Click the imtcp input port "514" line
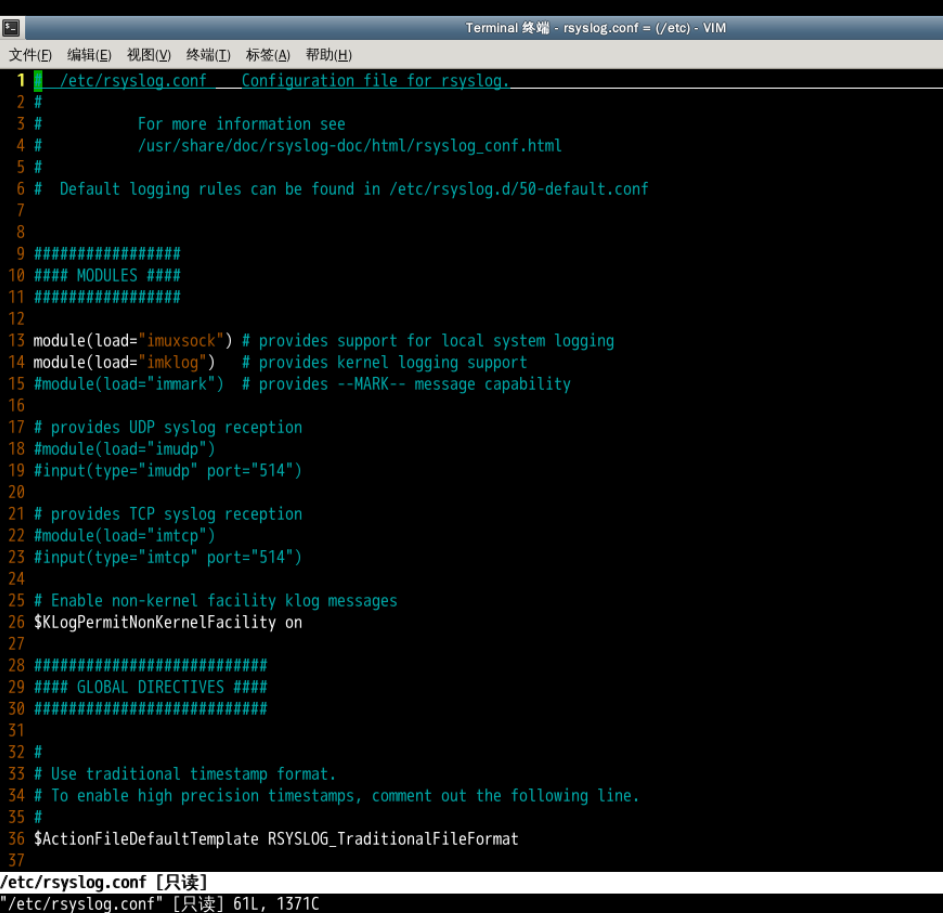The height and width of the screenshot is (913, 943). pos(167,558)
